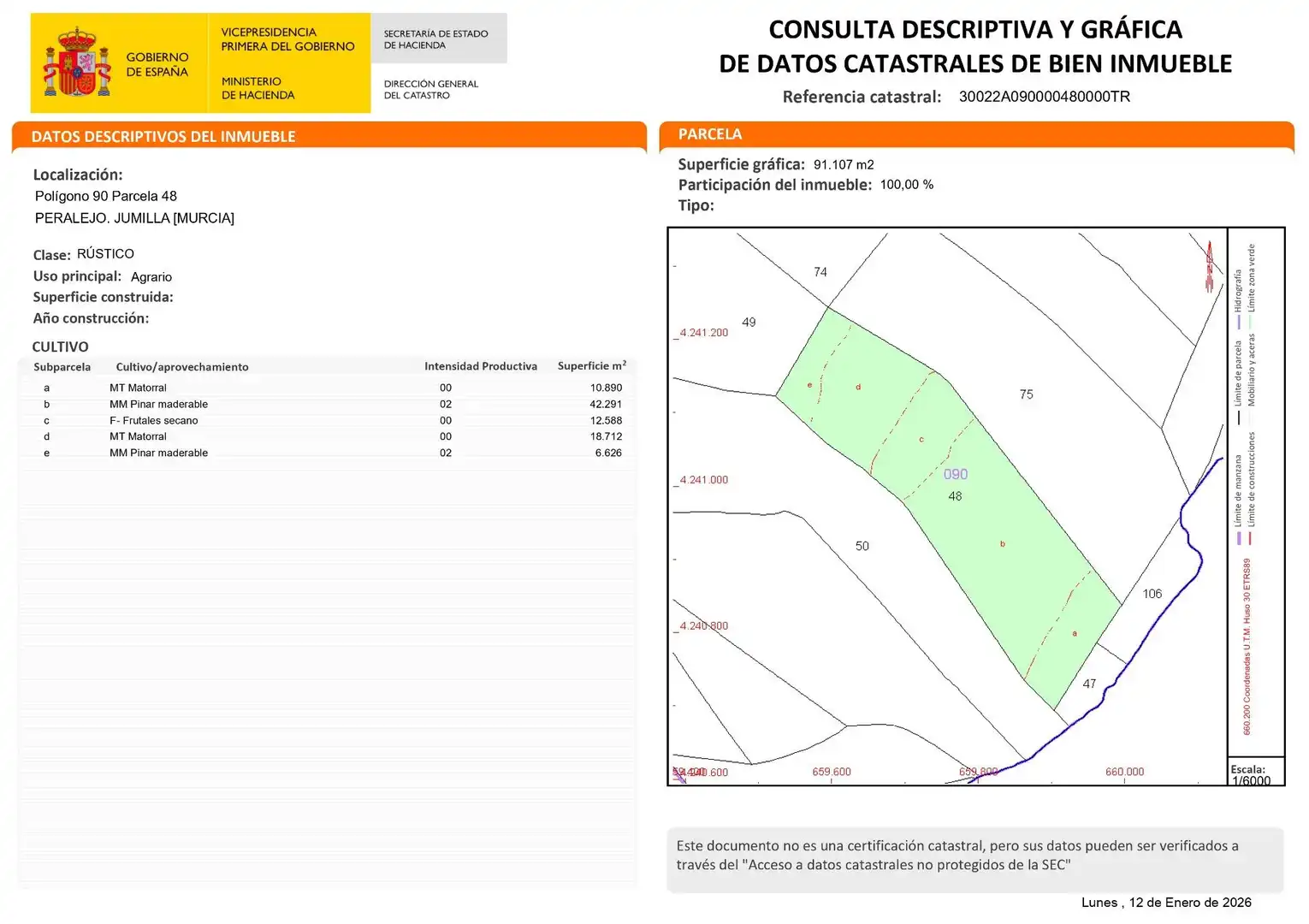
Task: Click parcel number 50 on the map
Action: click(862, 546)
